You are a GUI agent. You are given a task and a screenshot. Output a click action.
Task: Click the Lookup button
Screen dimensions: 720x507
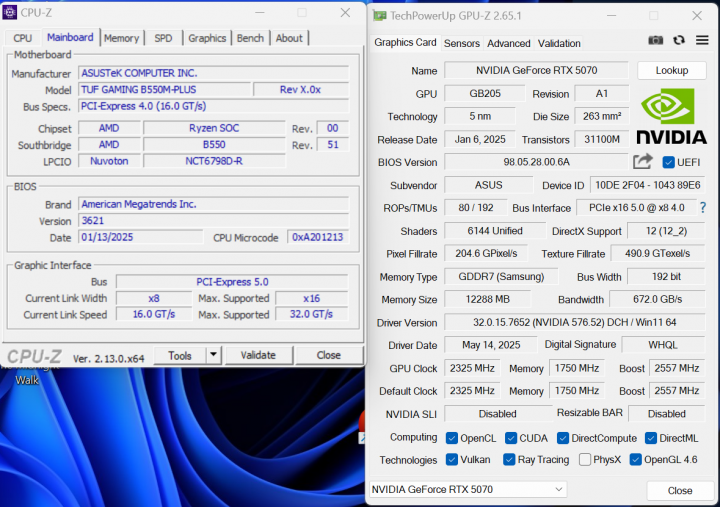[672, 70]
